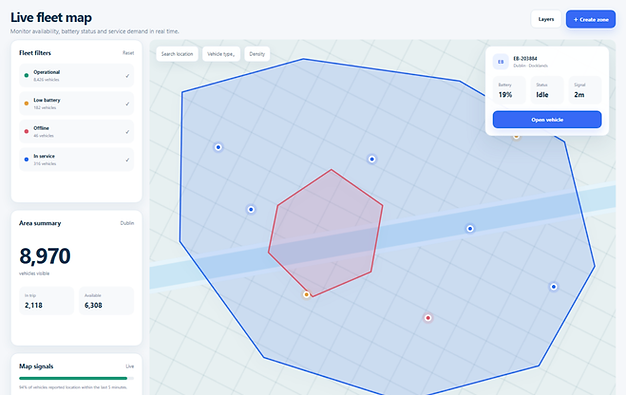
Task: Click the blue In service status dot
Action: click(26, 159)
